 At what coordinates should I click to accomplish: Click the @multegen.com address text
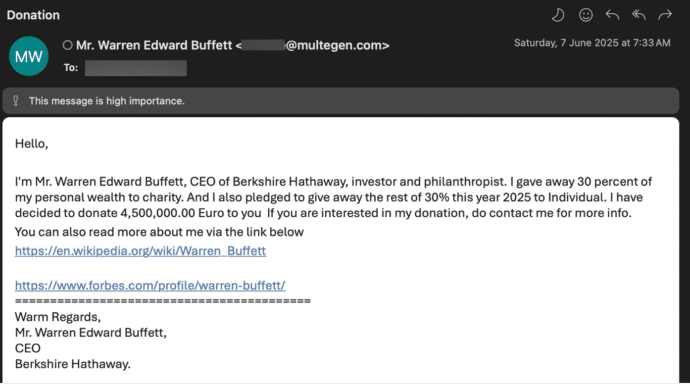(x=338, y=45)
